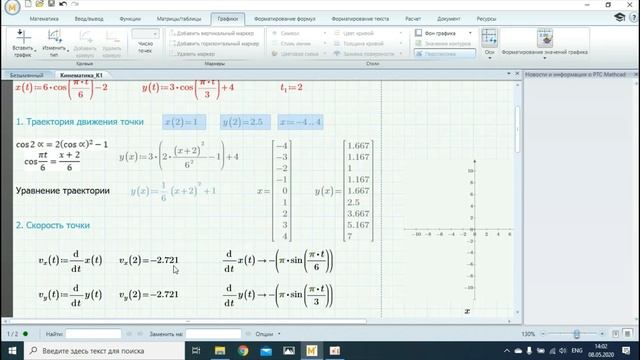Open a file using quick access folder icon
The image size is (640, 360).
click(x=40, y=4)
